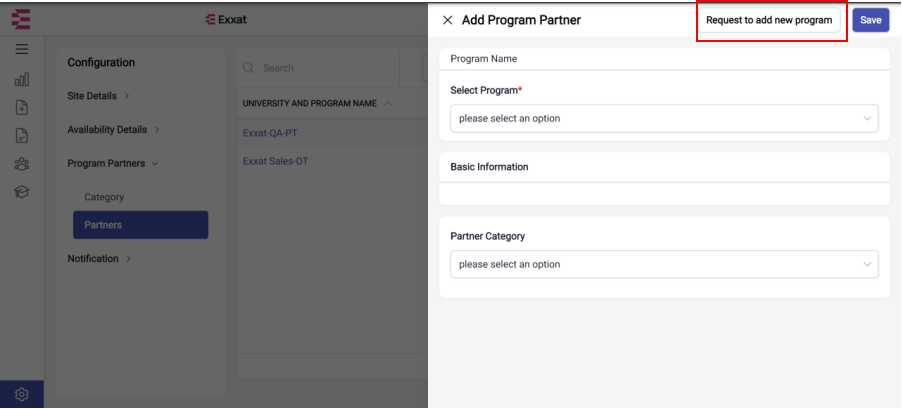Click the add document sidebar icon
The width and height of the screenshot is (902, 409).
[22, 108]
